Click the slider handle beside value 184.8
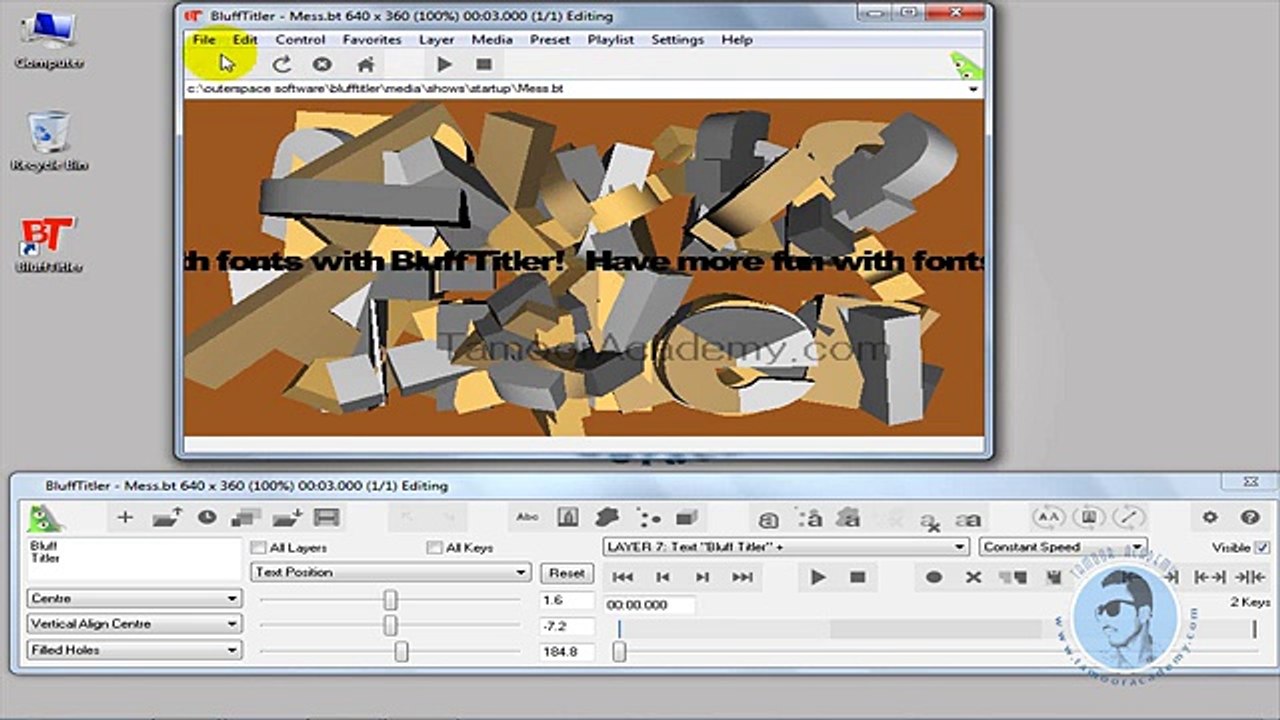Viewport: 1280px width, 720px height. [x=401, y=651]
